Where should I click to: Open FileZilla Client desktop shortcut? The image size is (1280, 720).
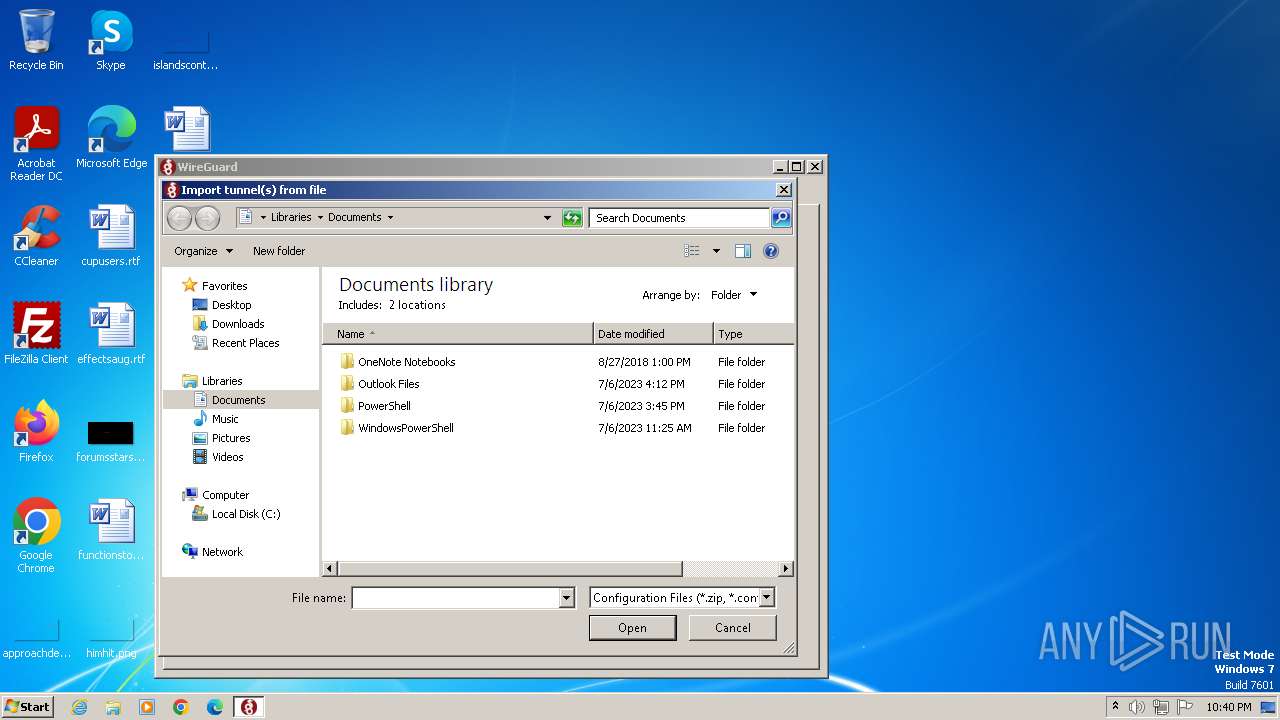[x=36, y=334]
